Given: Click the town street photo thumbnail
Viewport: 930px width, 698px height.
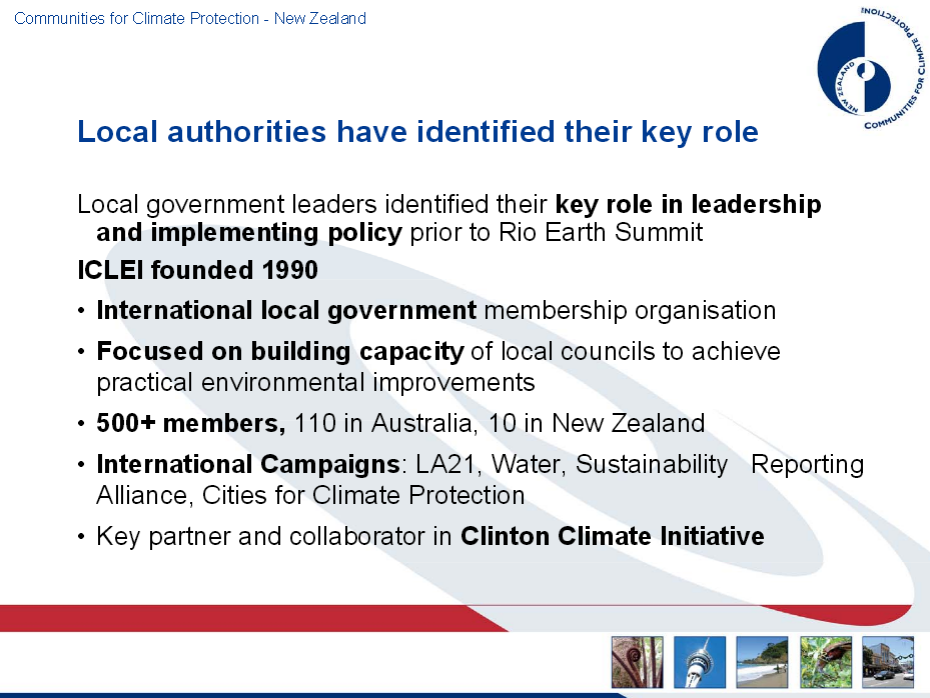Looking at the screenshot, I should (888, 662).
